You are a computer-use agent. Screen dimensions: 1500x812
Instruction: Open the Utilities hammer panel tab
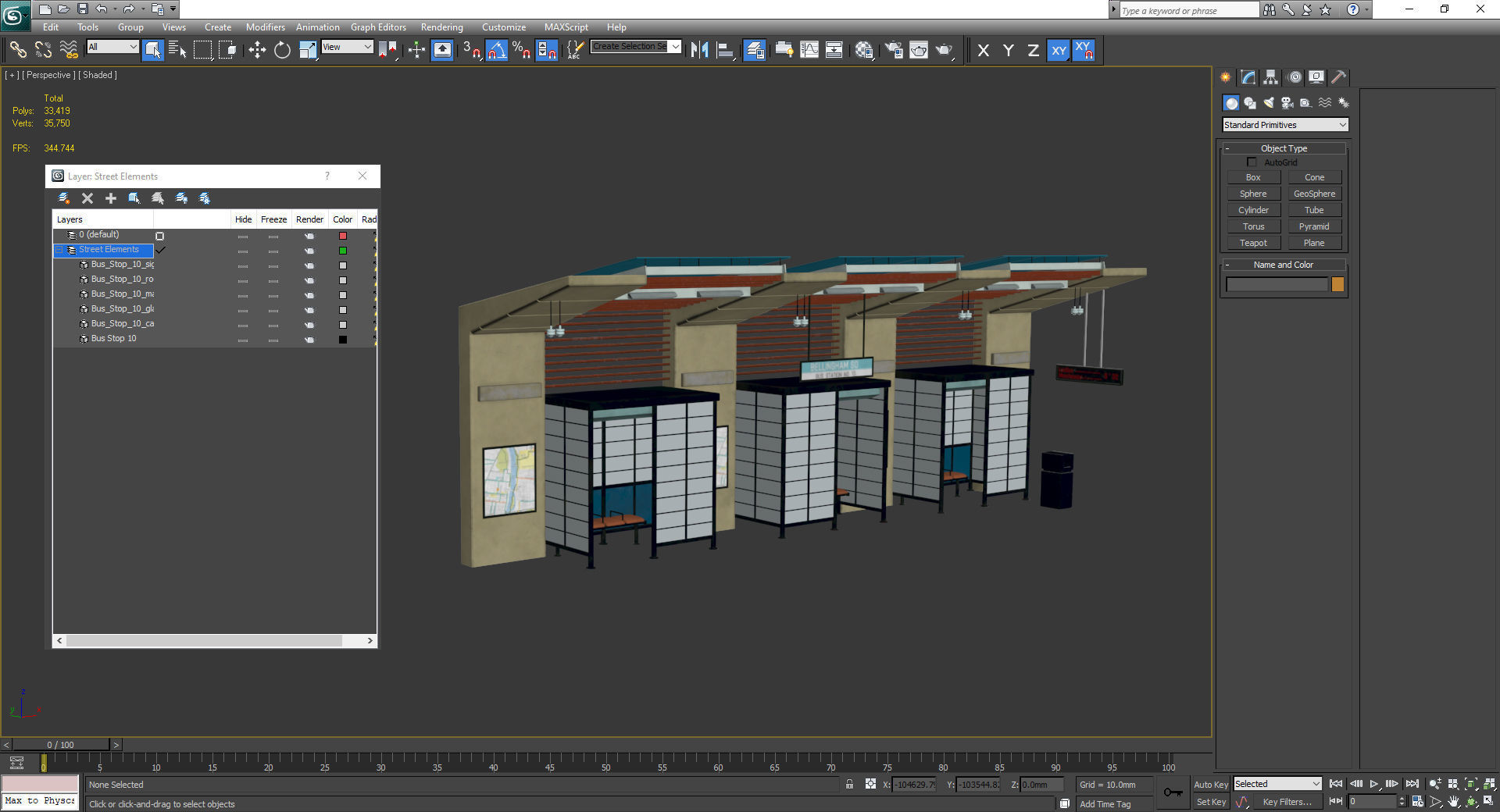(x=1339, y=77)
